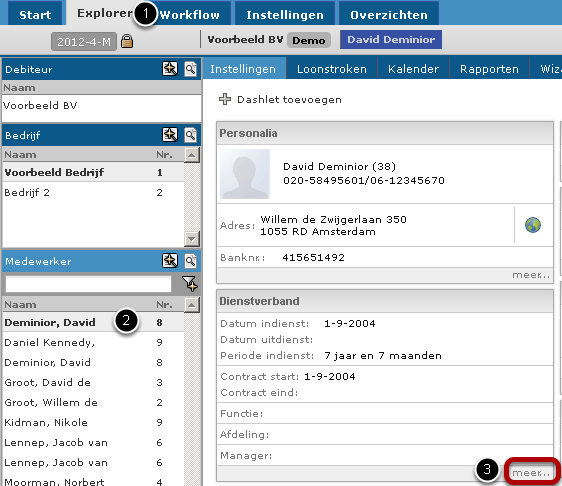Click the lock icon next to period 2012-4-M
The width and height of the screenshot is (562, 486).
pos(127,41)
